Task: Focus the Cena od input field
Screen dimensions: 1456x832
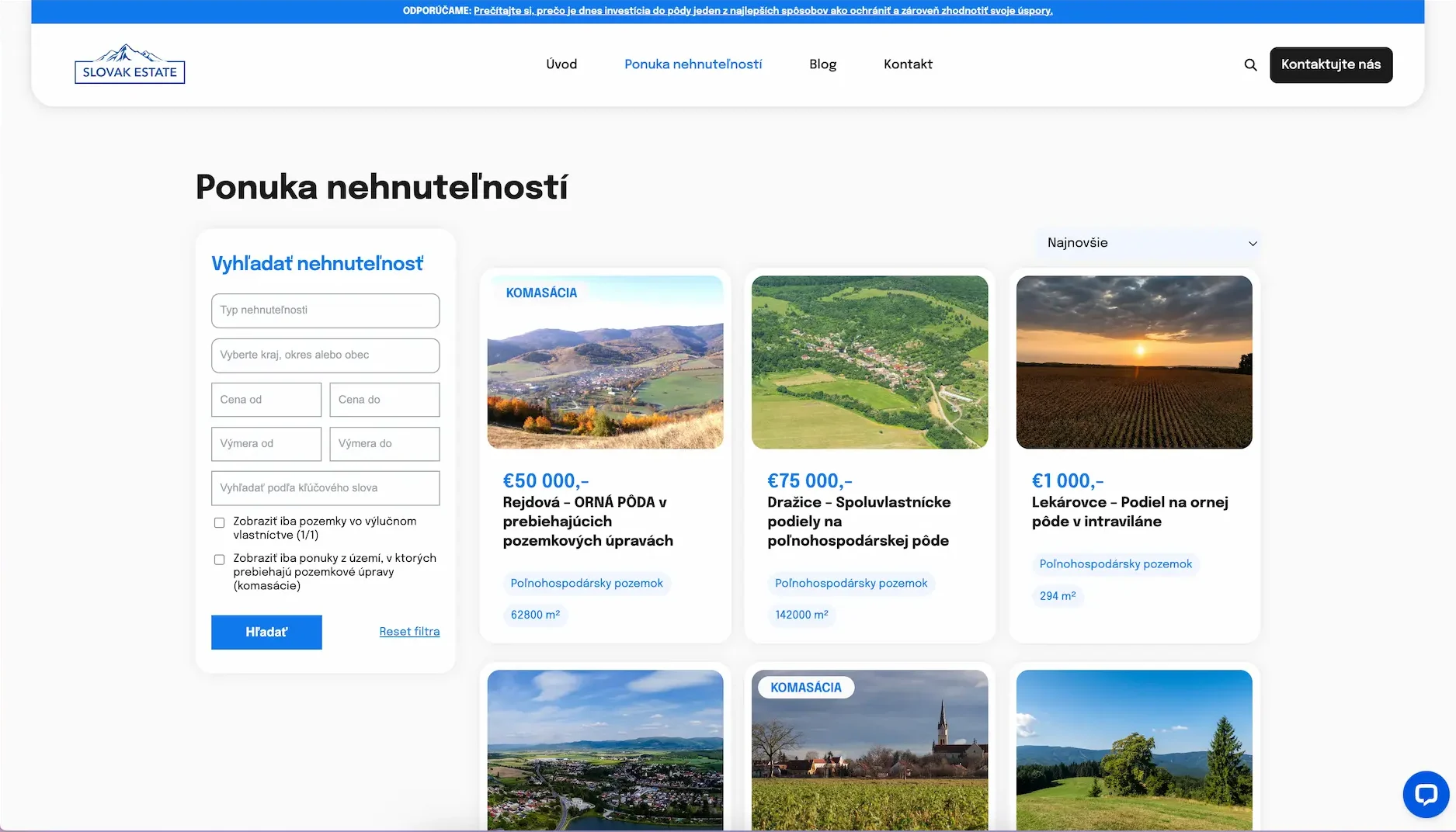Action: point(266,400)
